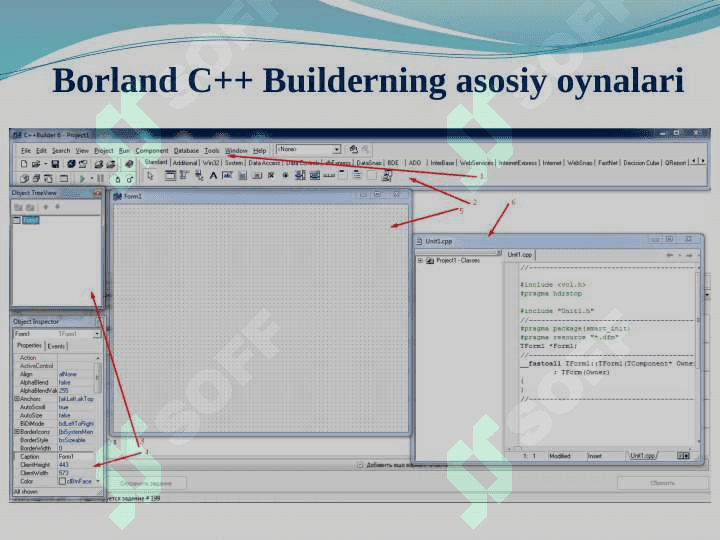The width and height of the screenshot is (720, 540).
Task: Click the Save floppy disk icon
Action: [55, 164]
